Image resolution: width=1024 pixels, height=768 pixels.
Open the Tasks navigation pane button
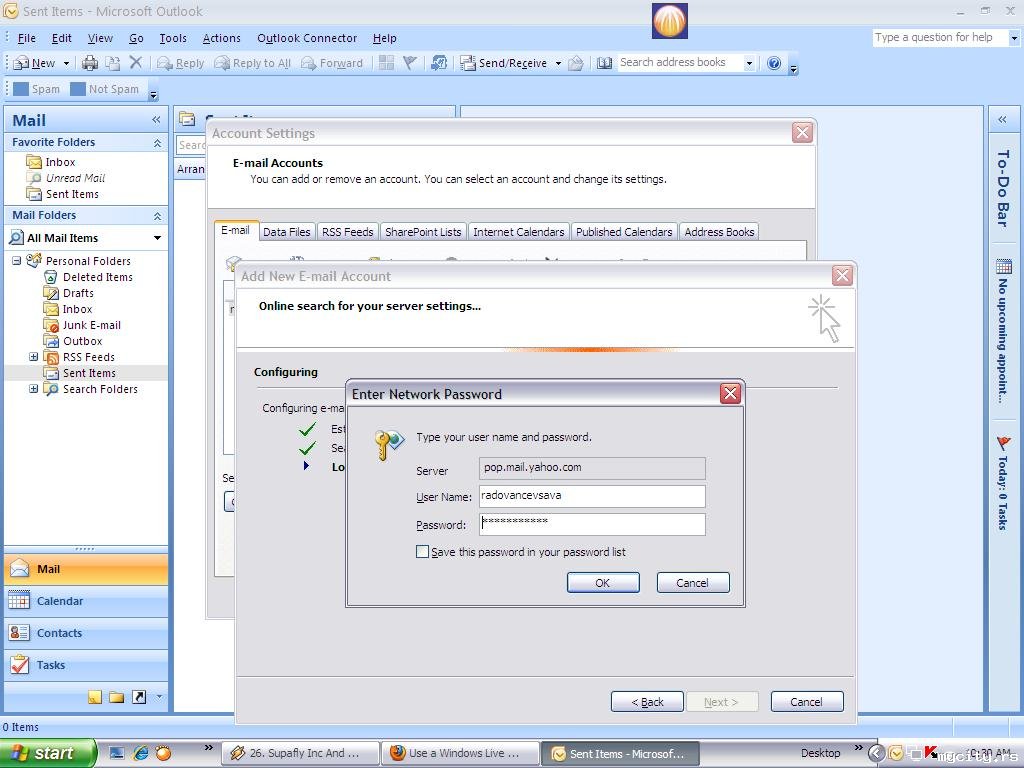pos(86,665)
